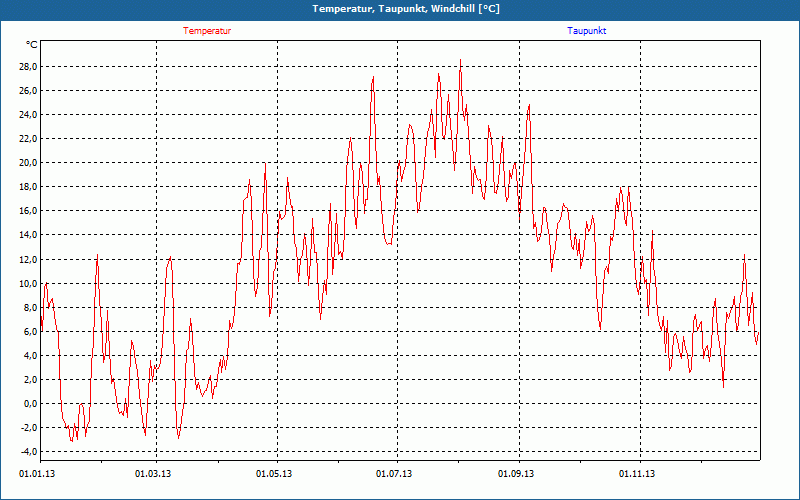800x500 pixels.
Task: Click the 01.01.13 date label
Action: coord(37,474)
